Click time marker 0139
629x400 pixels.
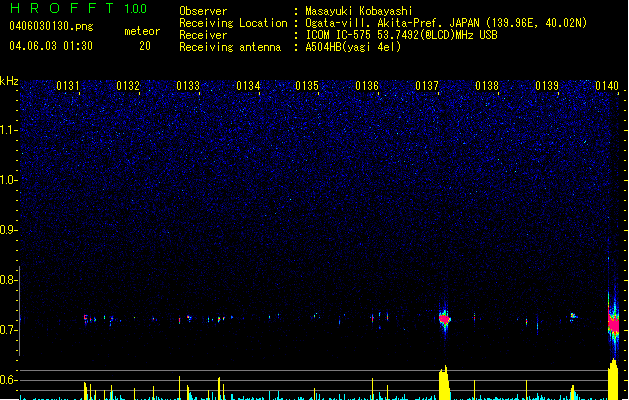click(x=547, y=86)
